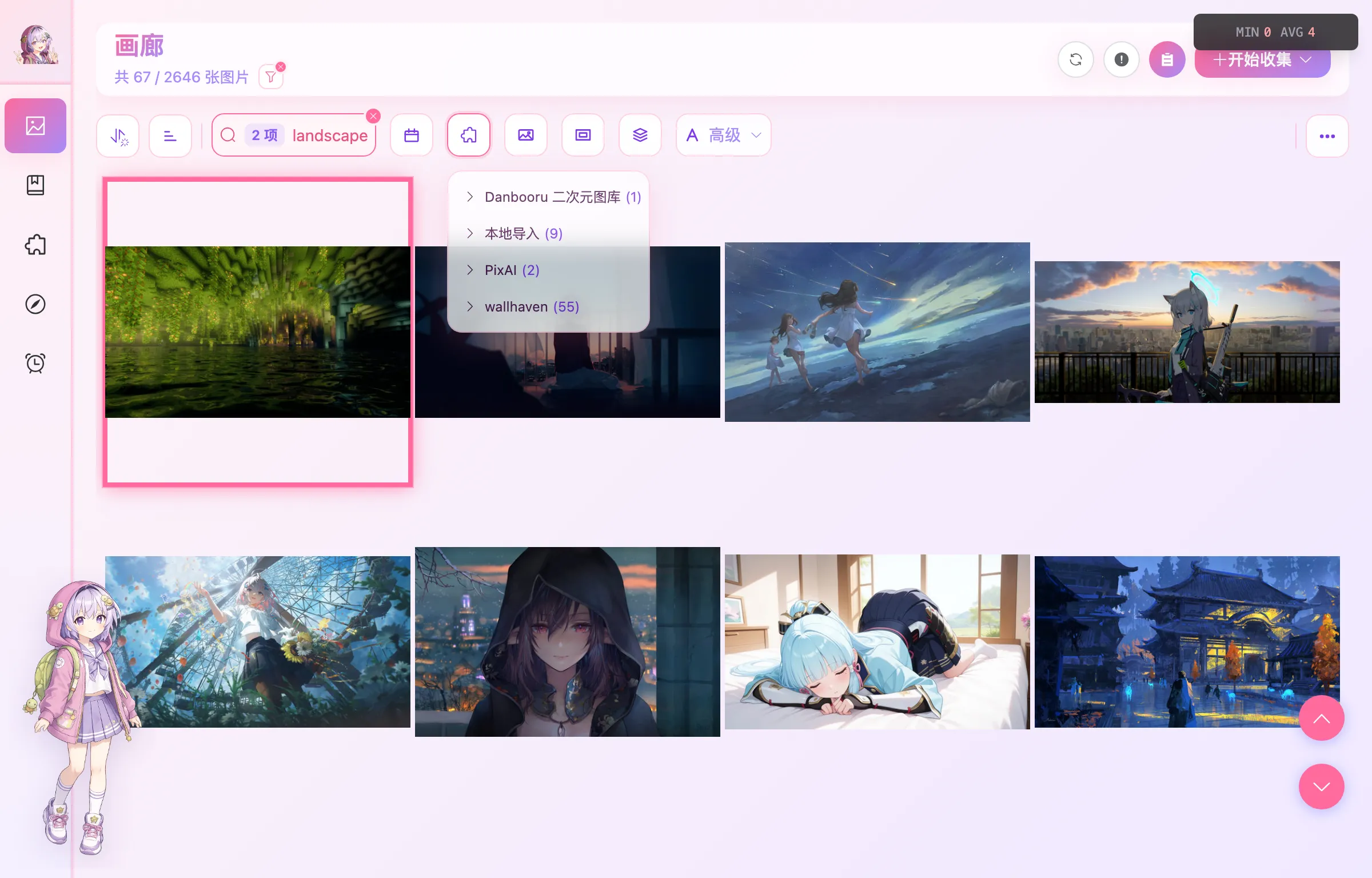Clear the active filter next to image count
Image resolution: width=1372 pixels, height=878 pixels.
coord(281,67)
